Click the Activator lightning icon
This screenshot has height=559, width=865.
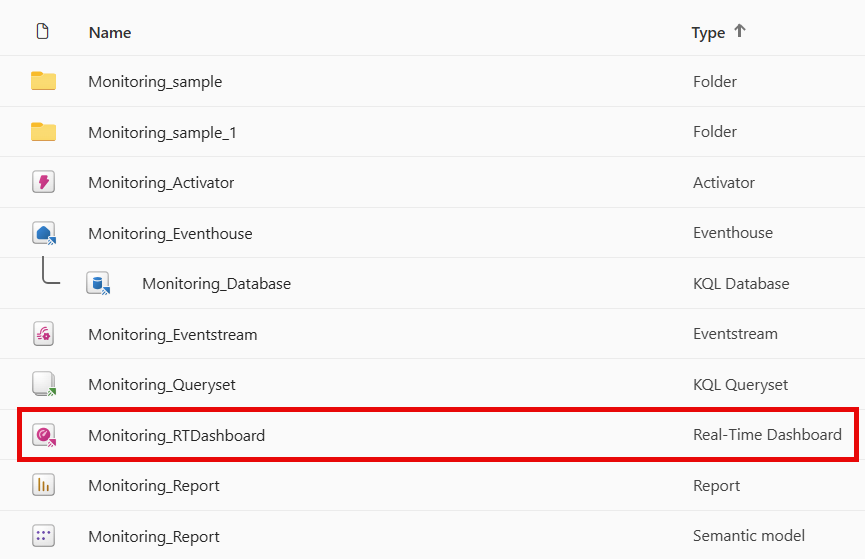click(x=43, y=182)
